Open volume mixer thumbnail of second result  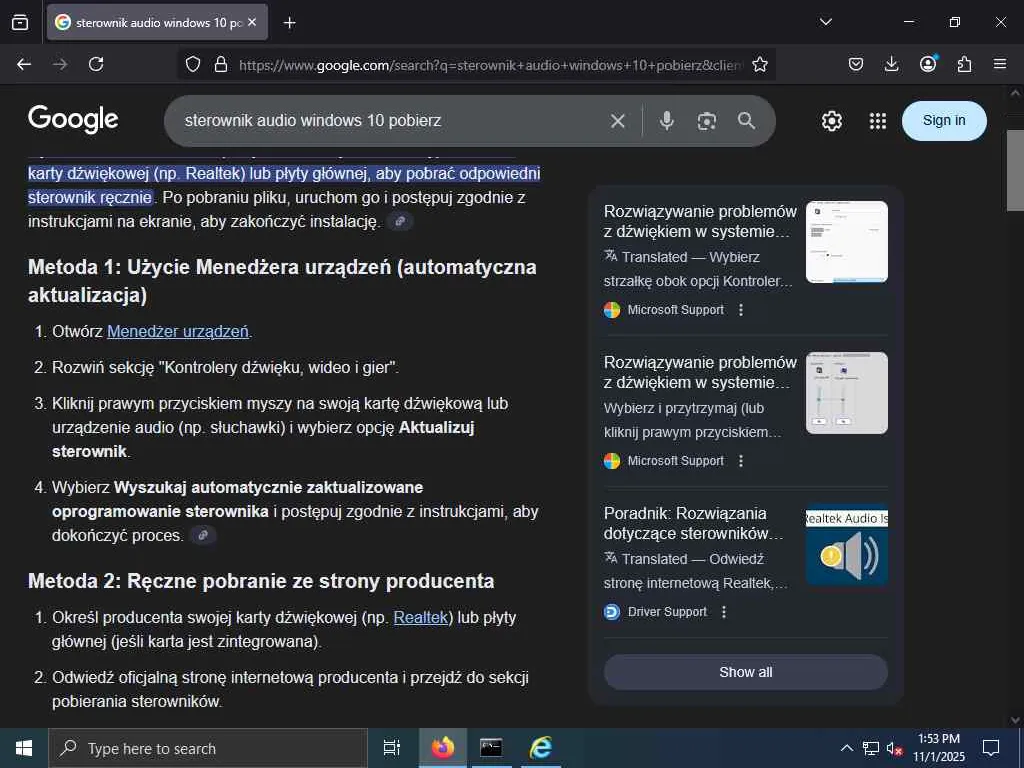point(846,393)
